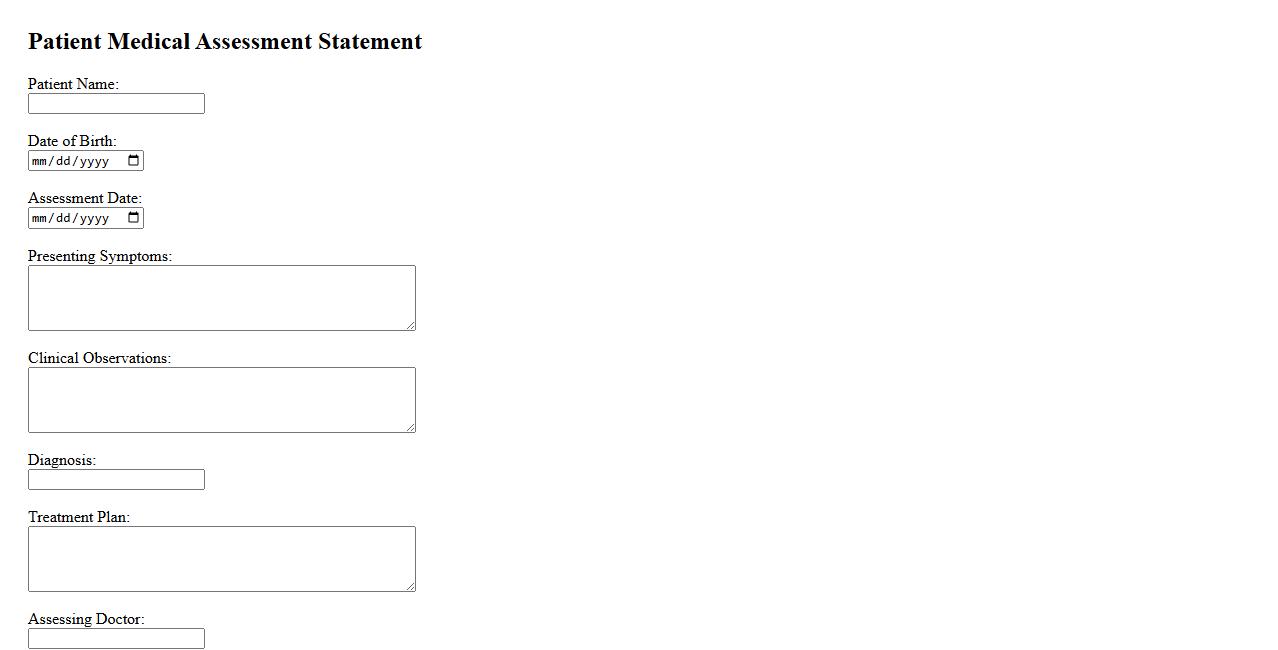Click inside the Presenting Symptoms text area

click(221, 298)
